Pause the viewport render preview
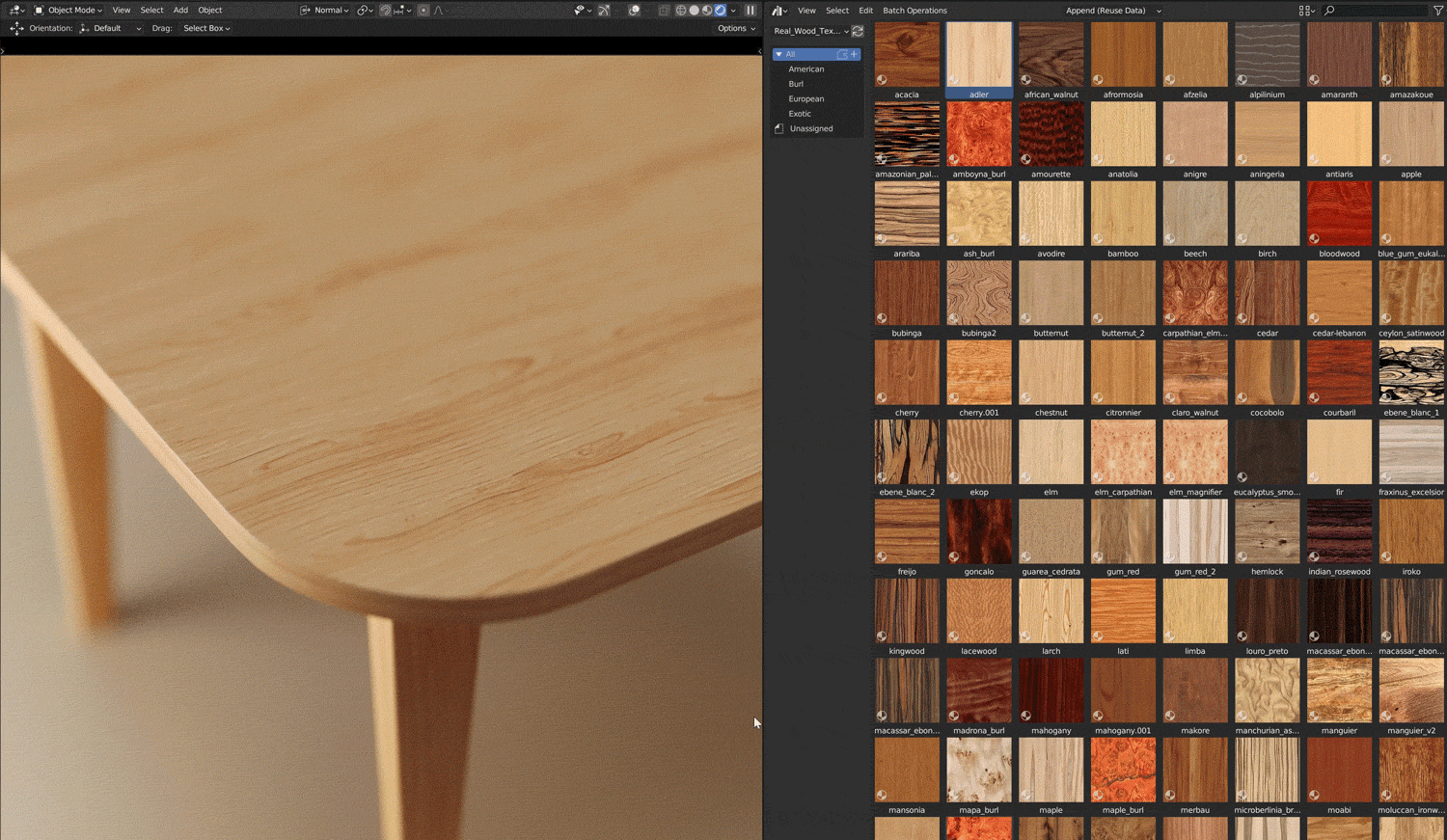Viewport: 1447px width, 840px height. coord(751,11)
